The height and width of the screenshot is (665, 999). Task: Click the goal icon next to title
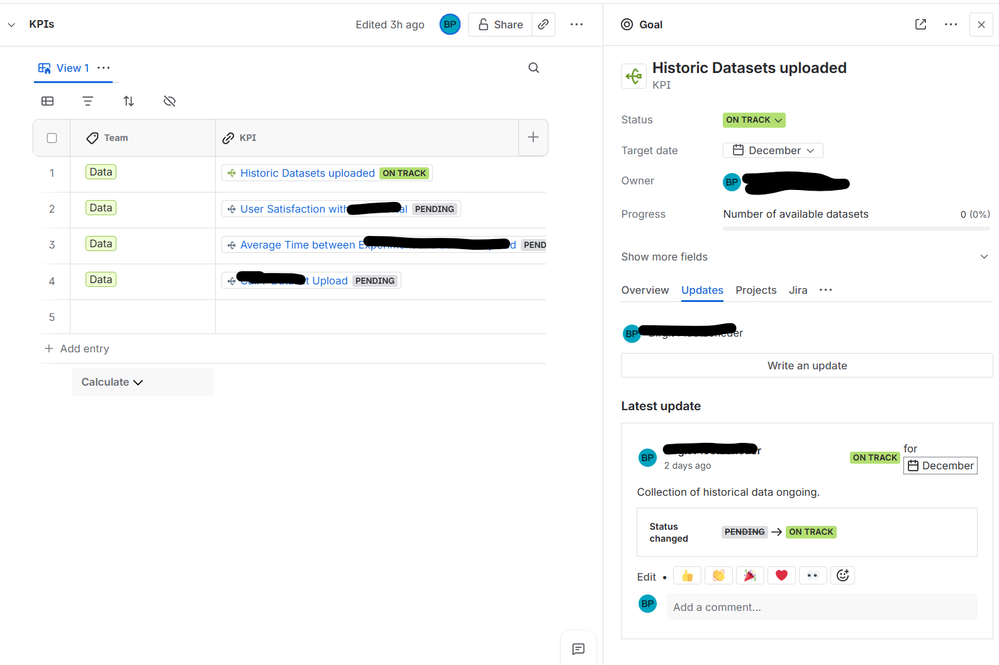pos(634,76)
